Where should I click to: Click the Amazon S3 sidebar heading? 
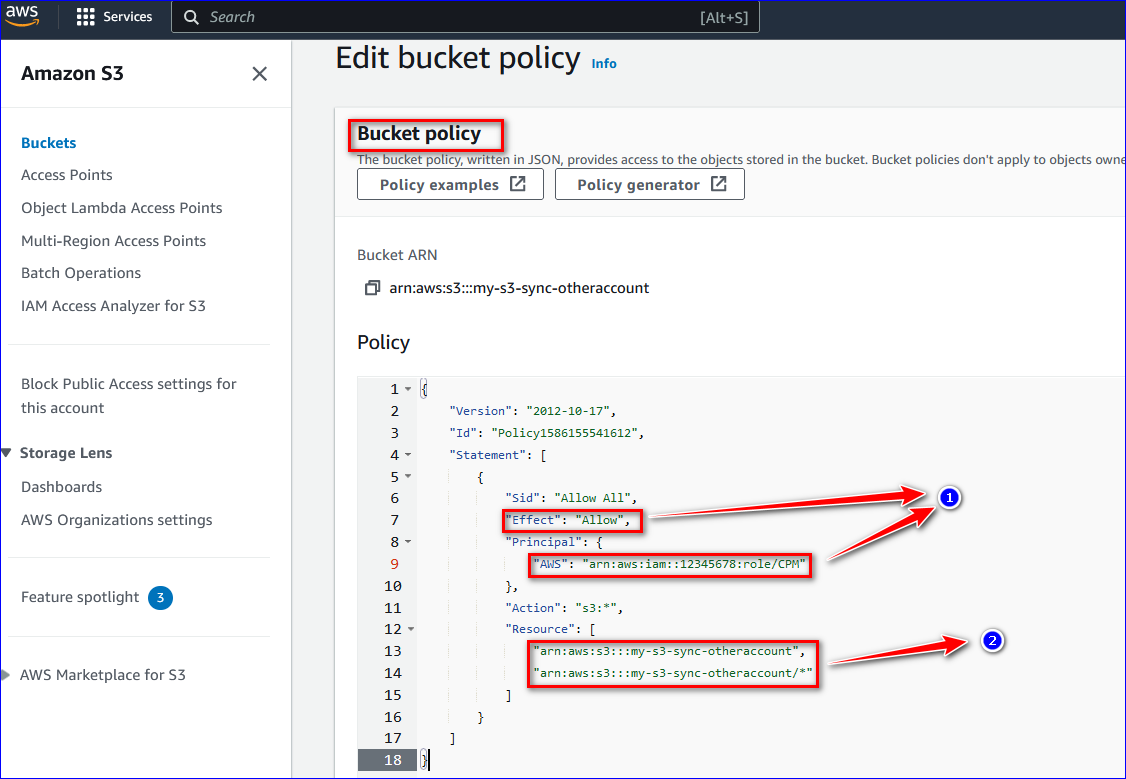(73, 74)
